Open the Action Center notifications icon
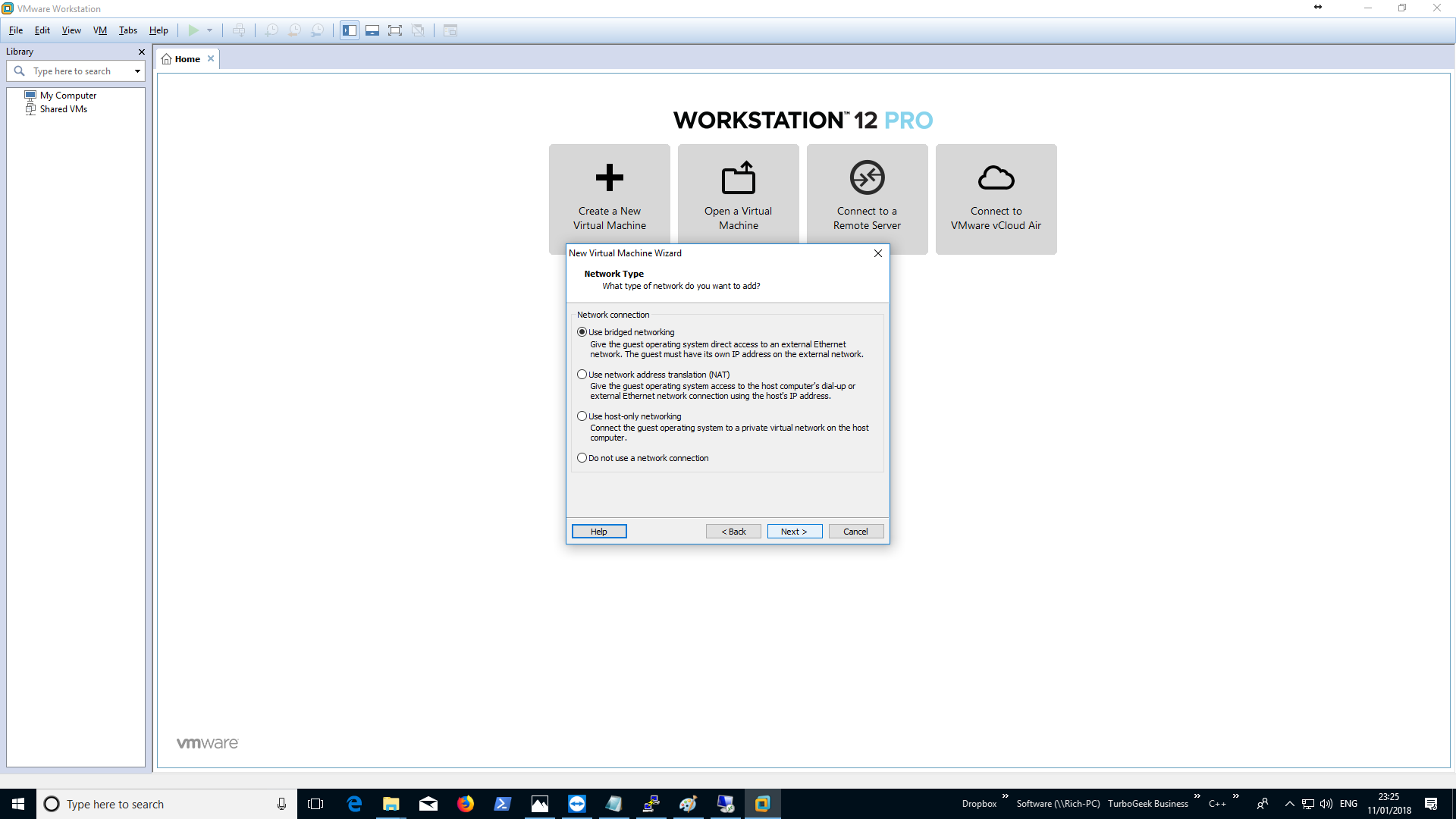The height and width of the screenshot is (819, 1456). 1431,804
